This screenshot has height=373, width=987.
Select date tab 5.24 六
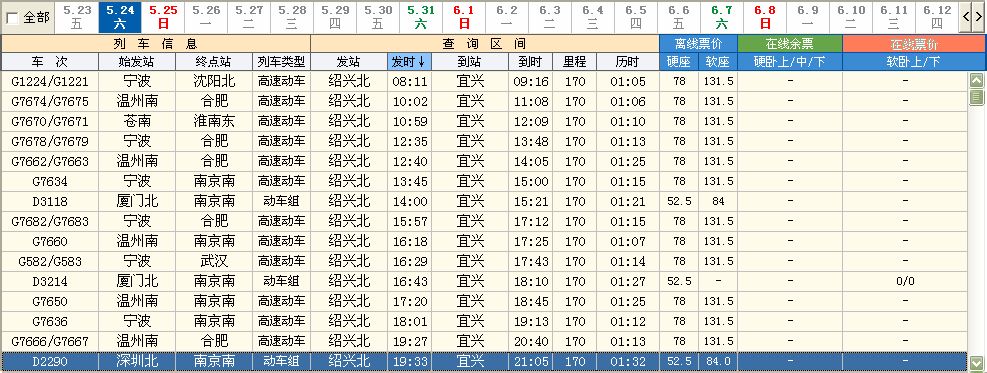[x=120, y=17]
